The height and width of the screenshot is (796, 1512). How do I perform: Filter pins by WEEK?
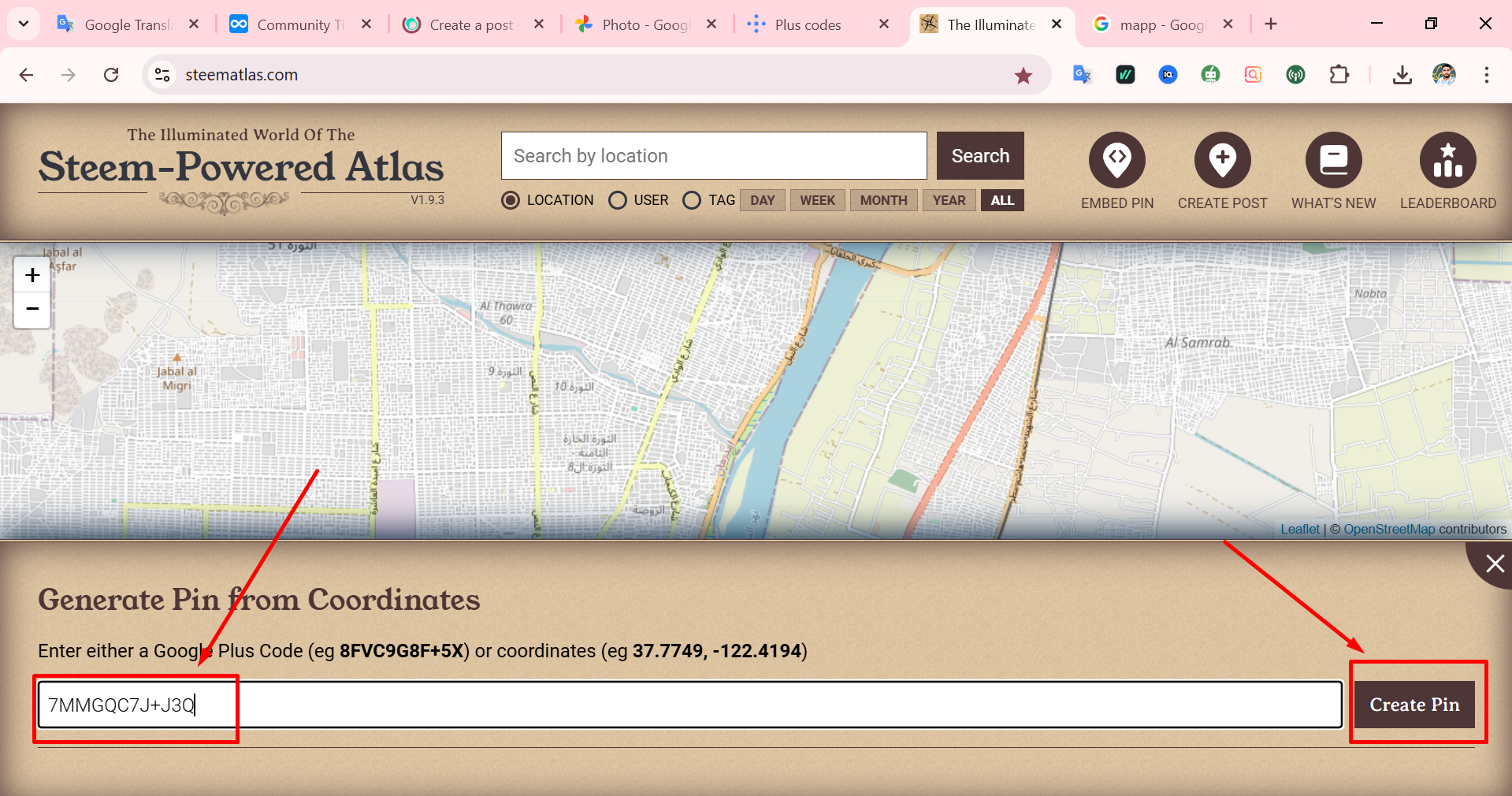817,200
